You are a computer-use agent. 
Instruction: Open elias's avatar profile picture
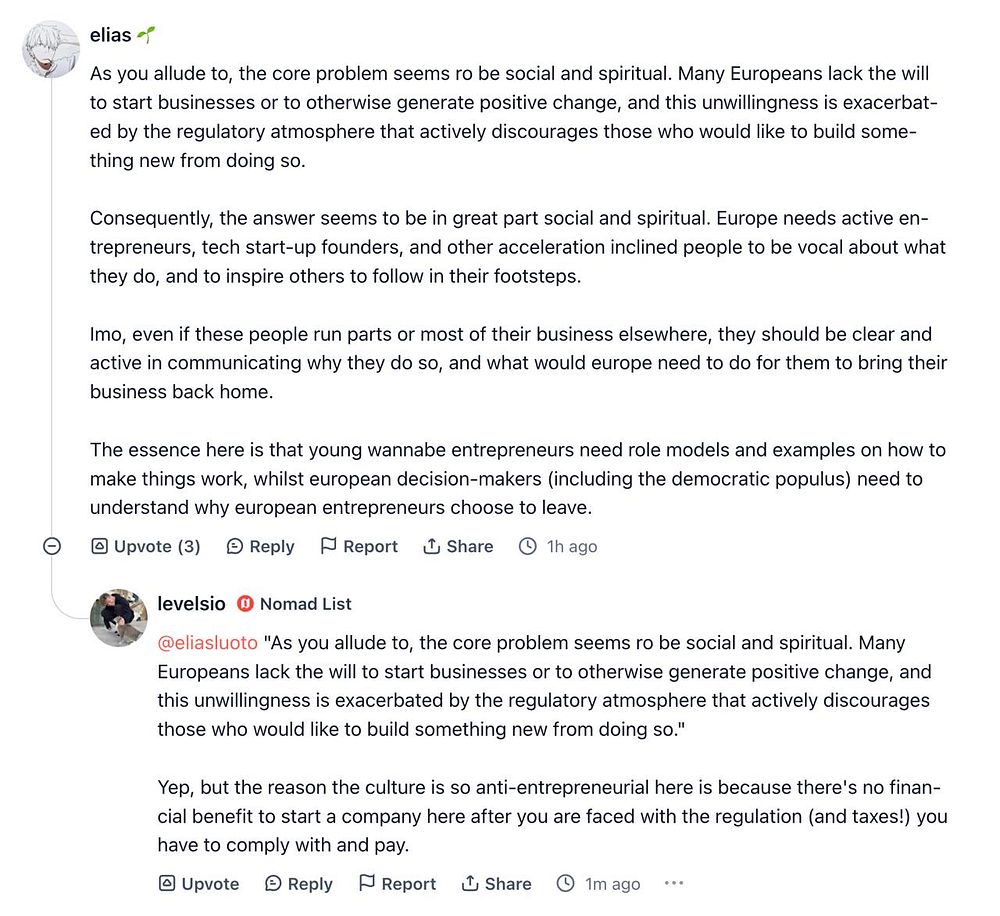tap(50, 49)
